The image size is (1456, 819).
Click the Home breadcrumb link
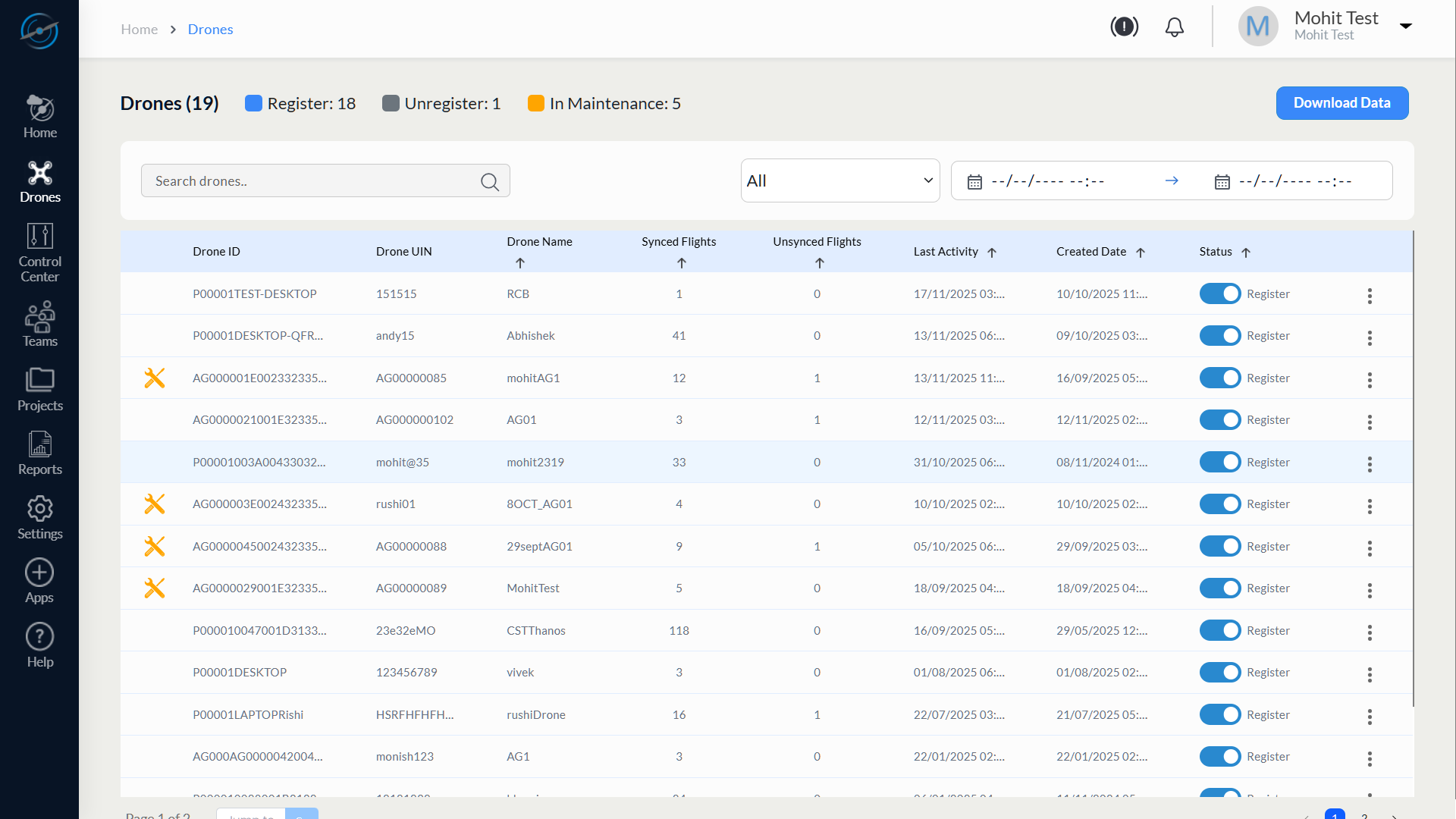click(x=140, y=30)
